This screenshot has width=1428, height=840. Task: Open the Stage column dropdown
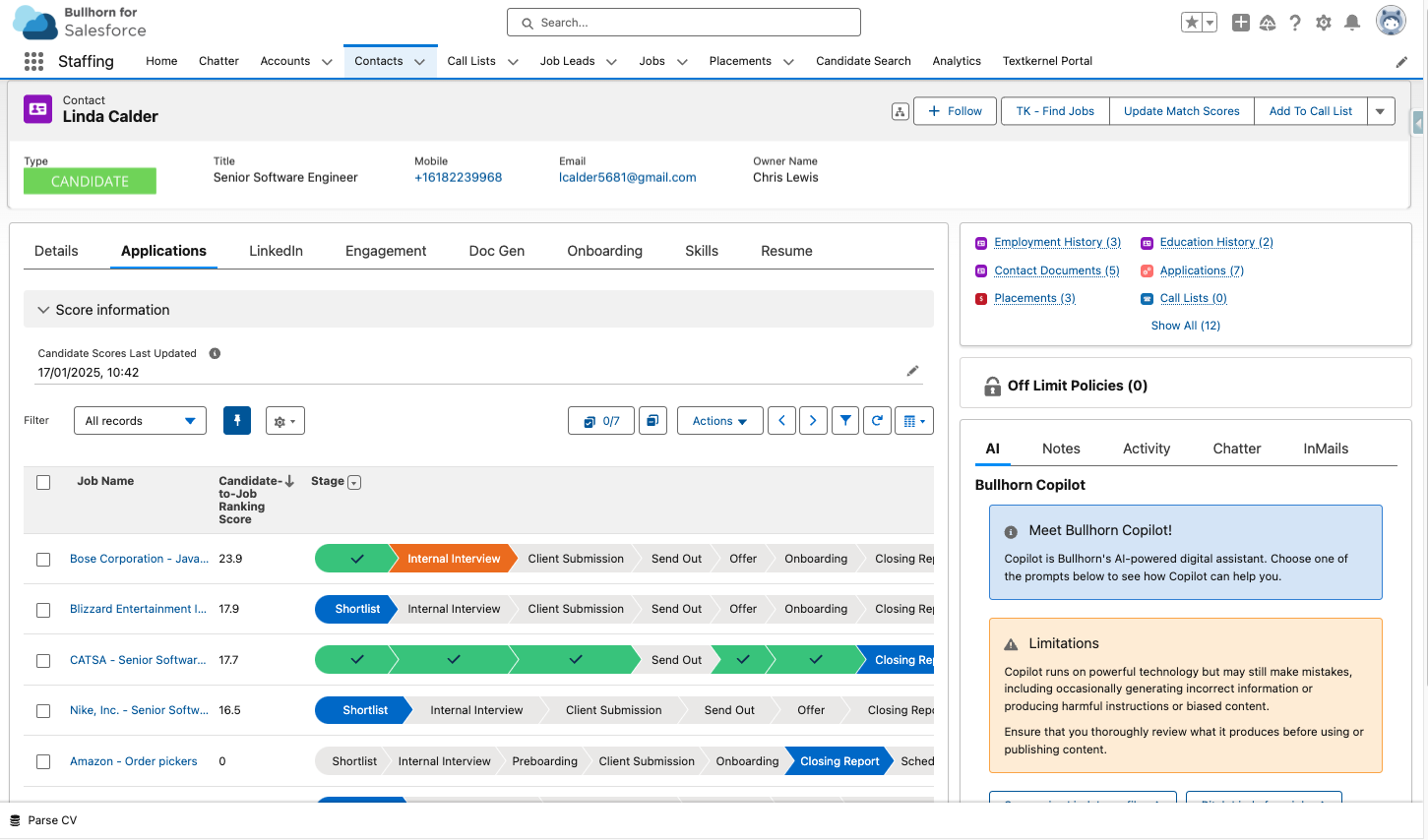click(354, 482)
